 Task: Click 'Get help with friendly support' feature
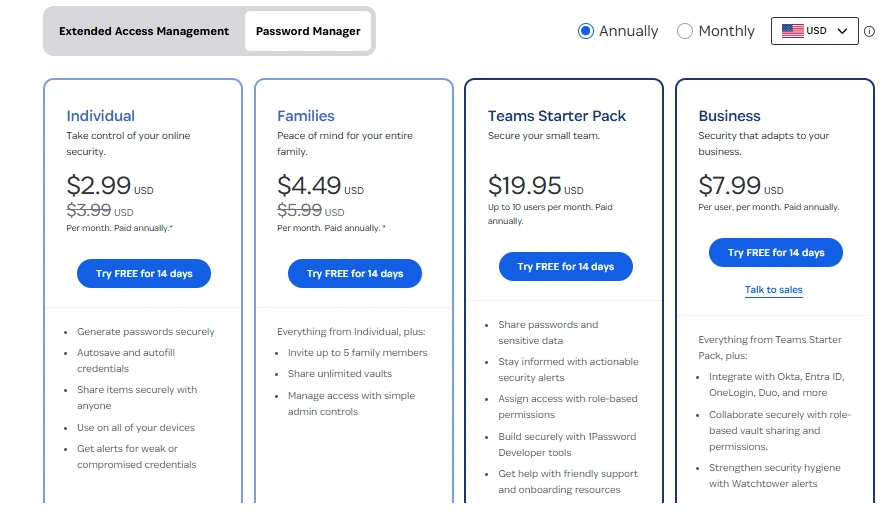pos(568,482)
